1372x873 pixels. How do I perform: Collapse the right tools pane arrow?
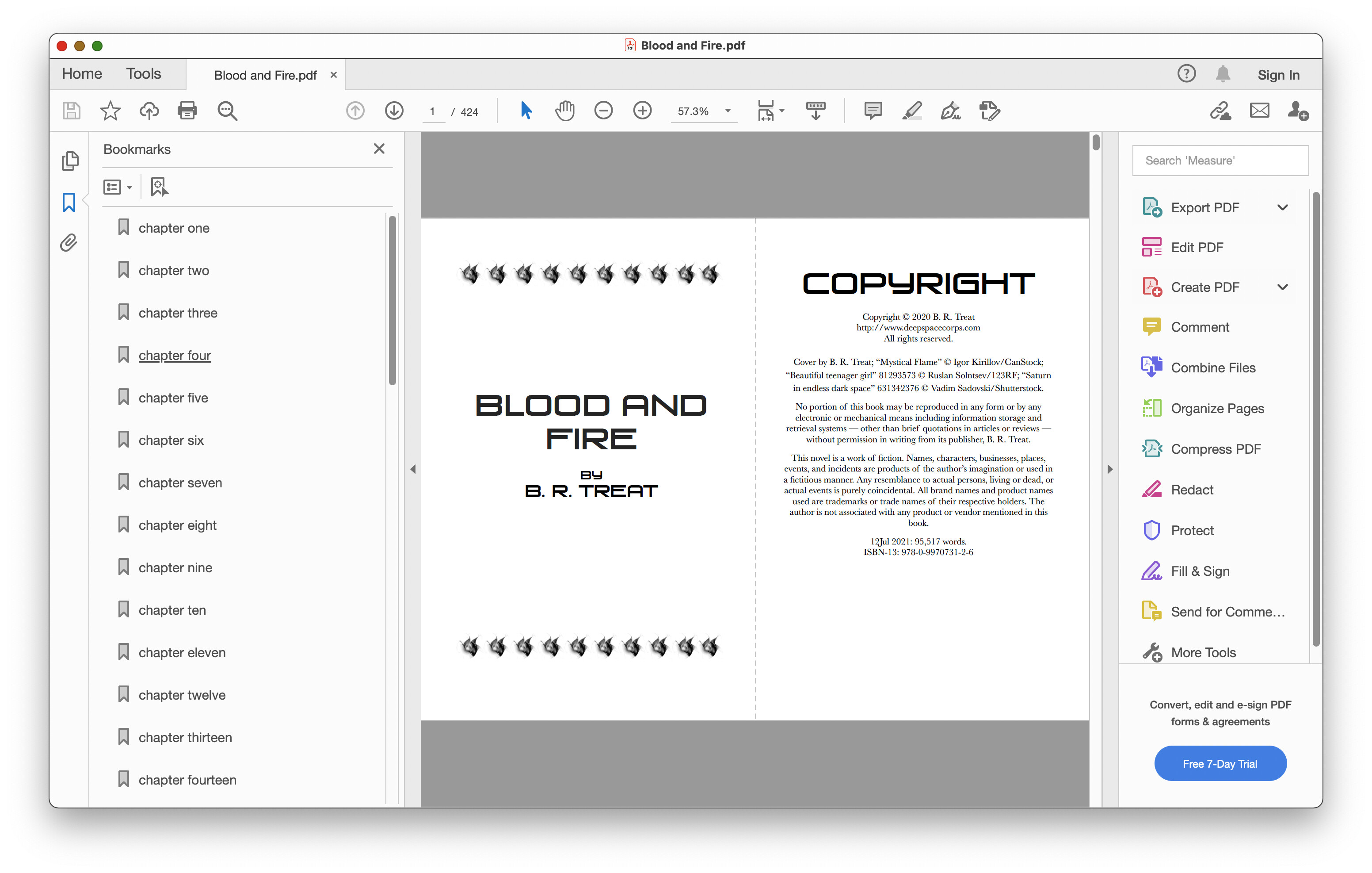[x=1109, y=469]
